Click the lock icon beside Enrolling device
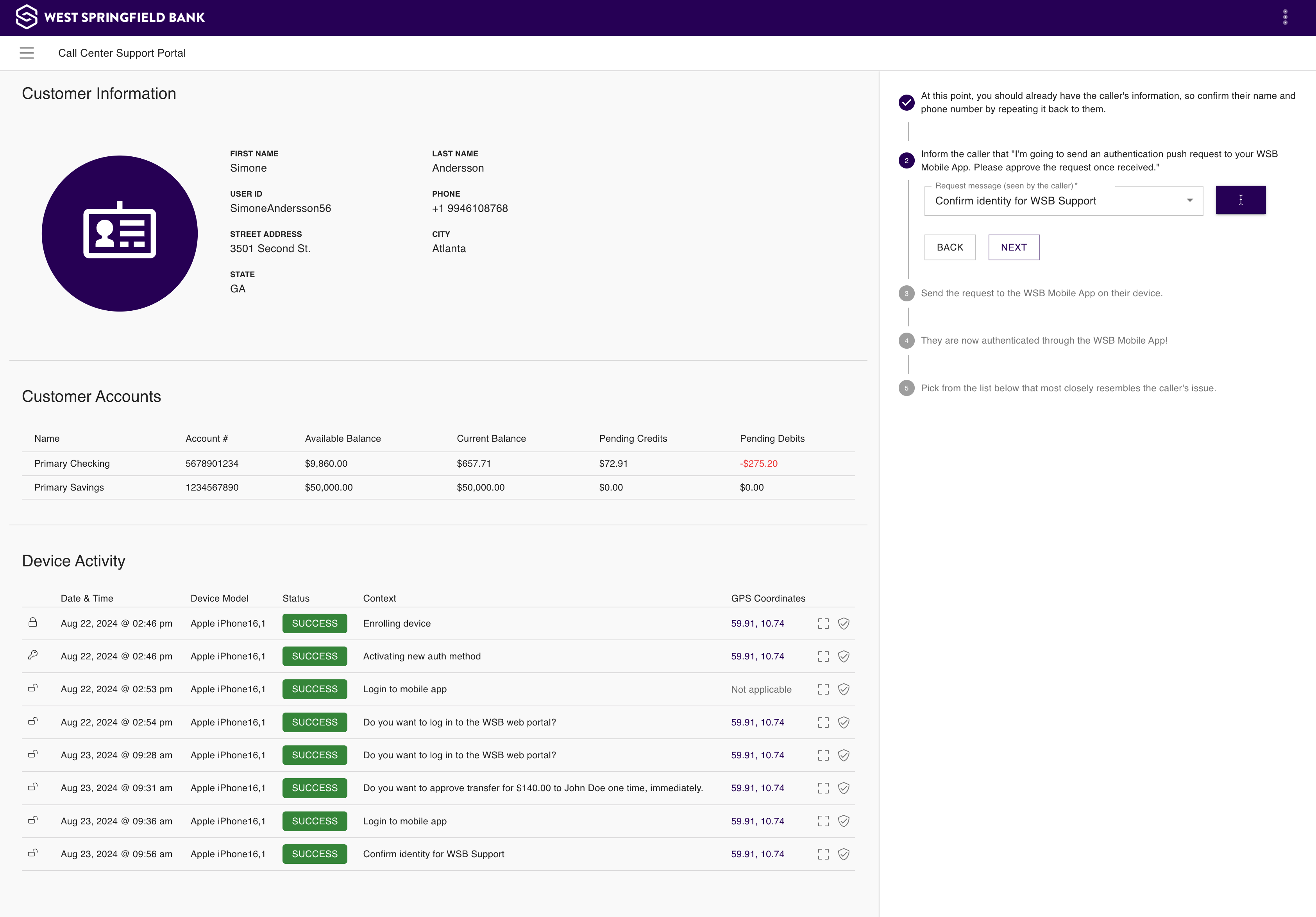 coord(33,622)
